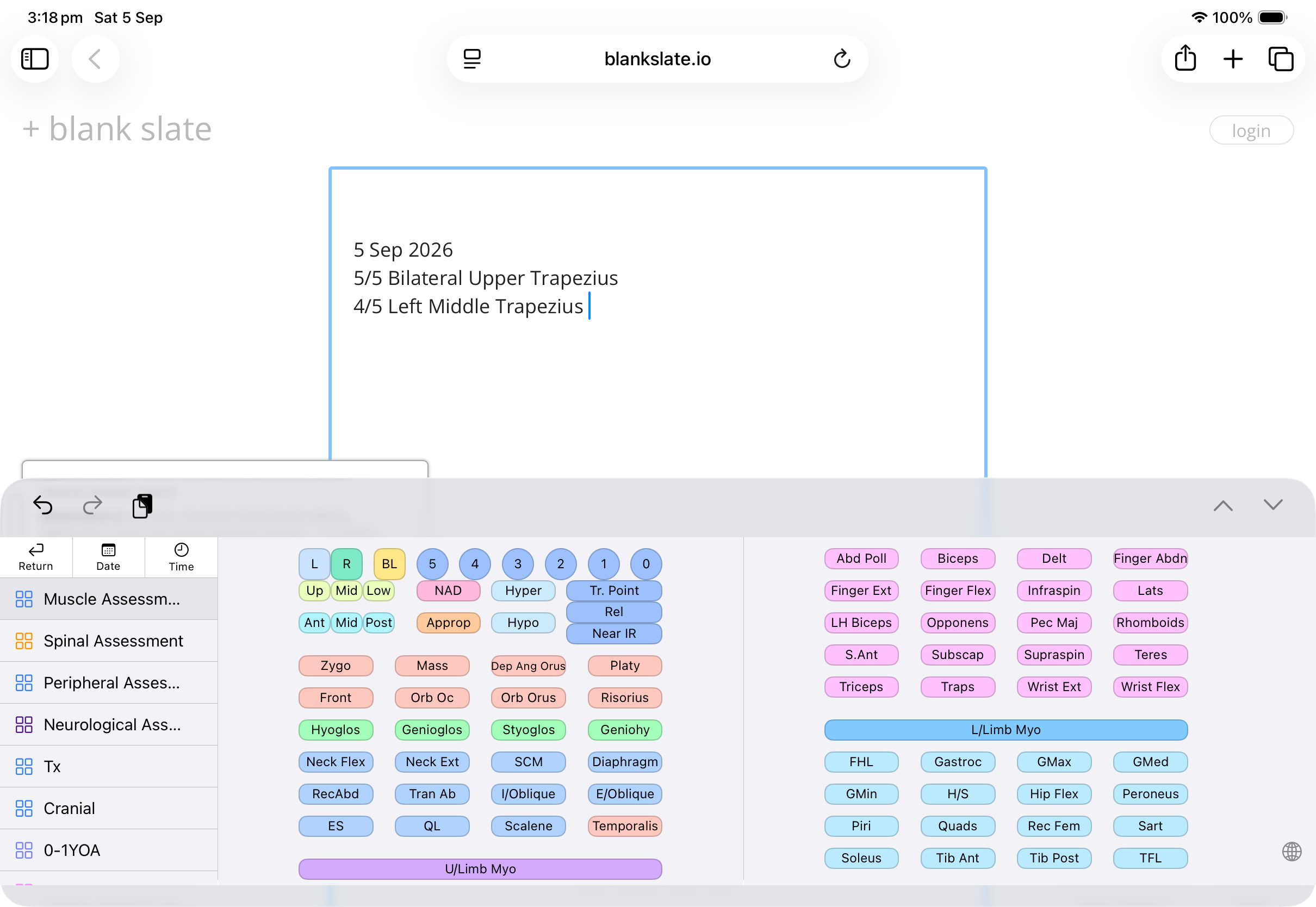Tap the yellow BL bilateral key

389,564
